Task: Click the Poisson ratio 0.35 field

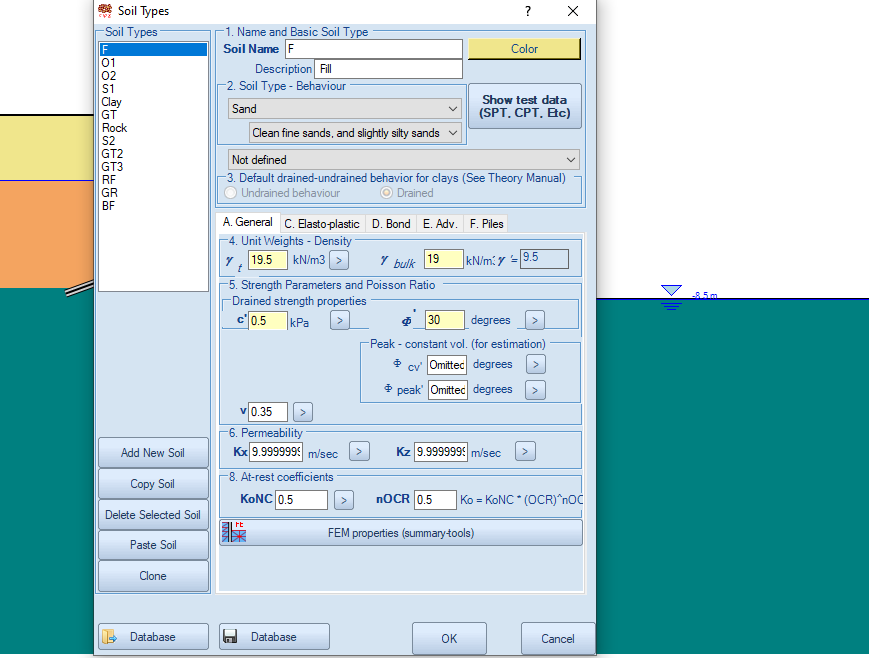Action: point(268,412)
